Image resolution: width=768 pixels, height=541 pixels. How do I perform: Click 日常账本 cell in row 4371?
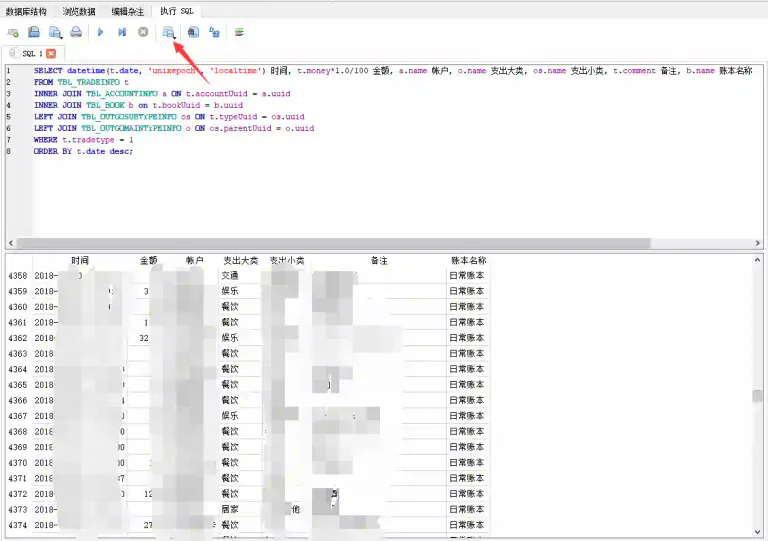click(x=467, y=478)
